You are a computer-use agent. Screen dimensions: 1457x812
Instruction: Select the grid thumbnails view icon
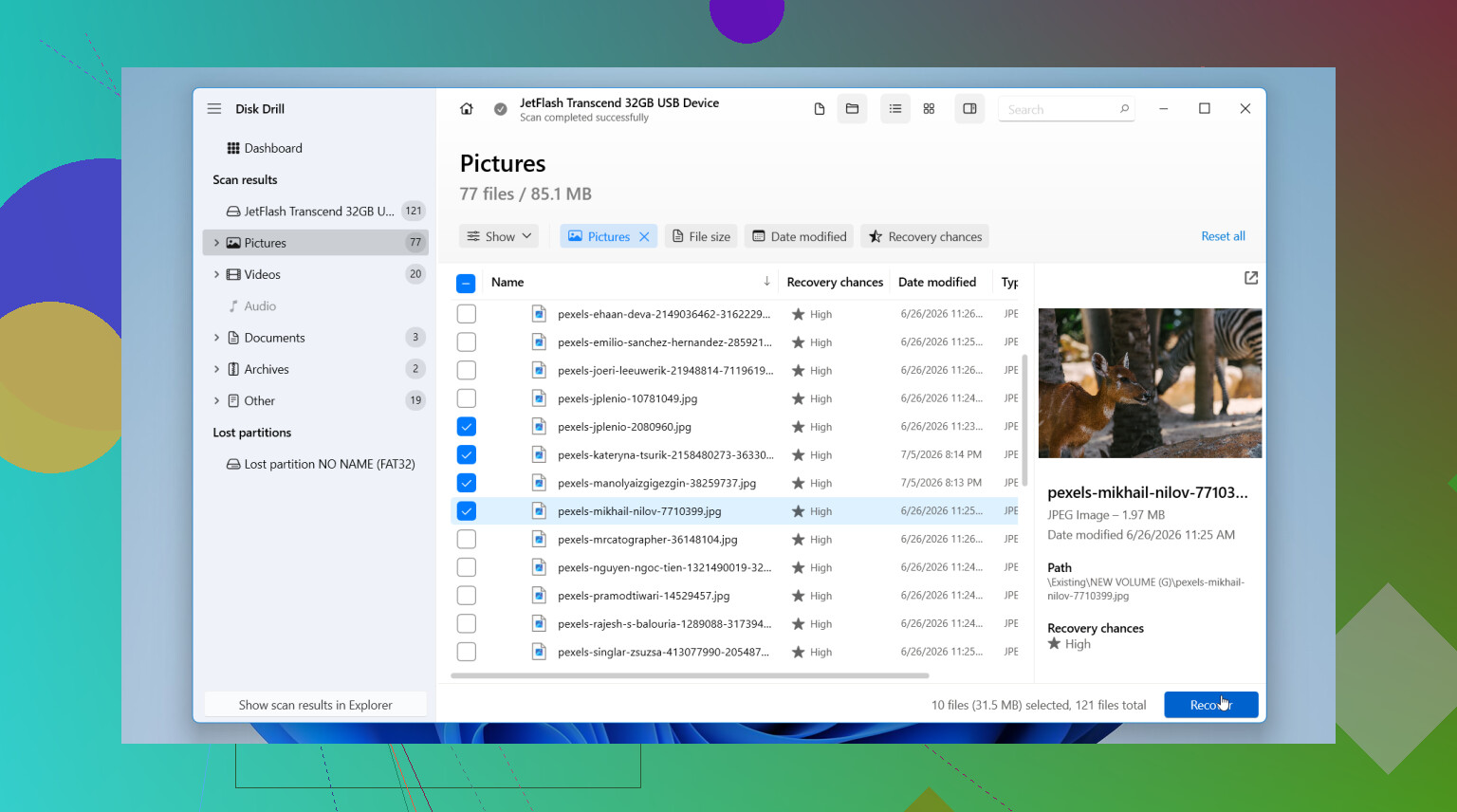[929, 109]
